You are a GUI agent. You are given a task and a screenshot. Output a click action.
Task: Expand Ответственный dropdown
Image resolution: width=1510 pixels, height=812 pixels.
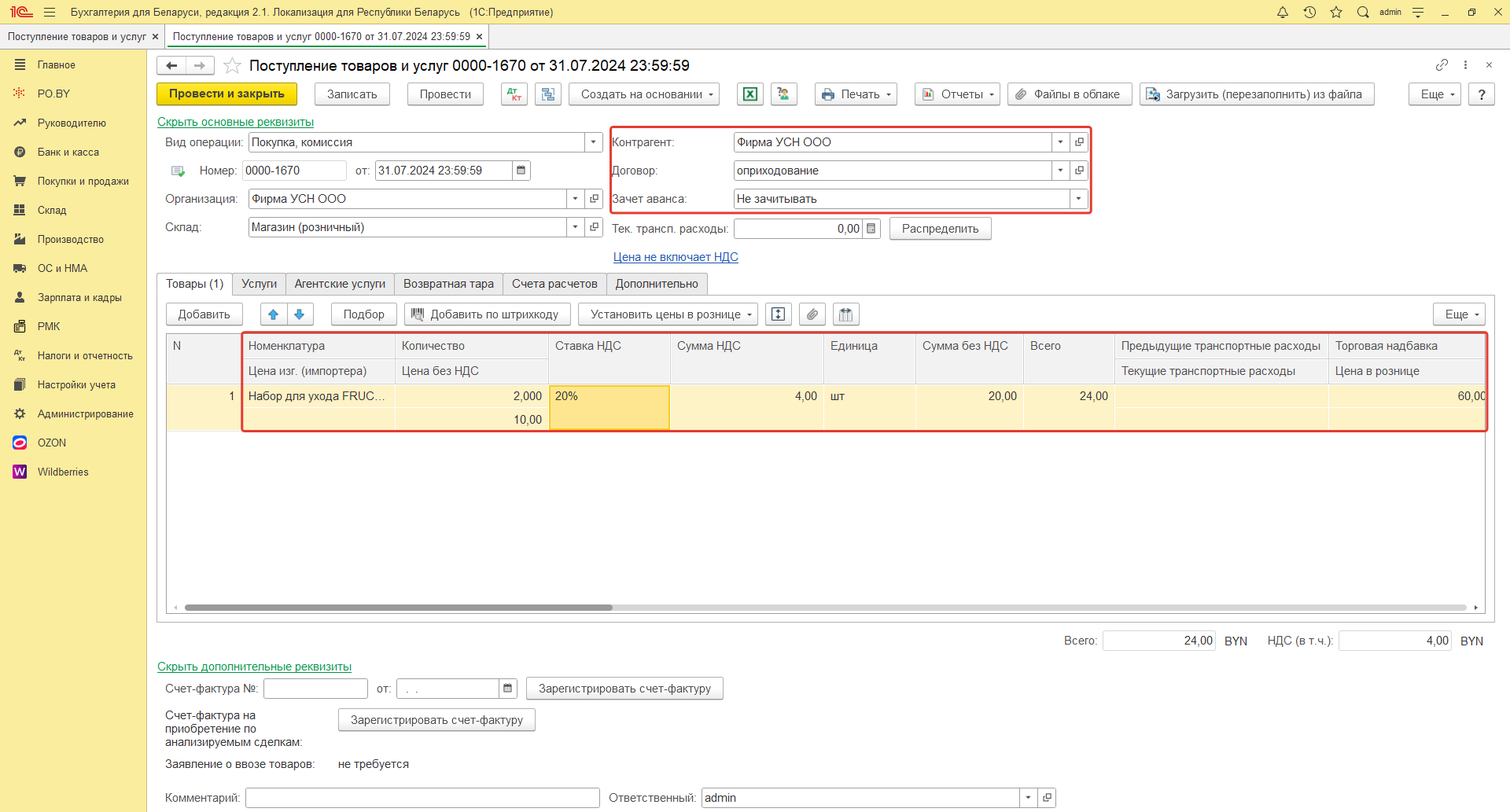1029,798
